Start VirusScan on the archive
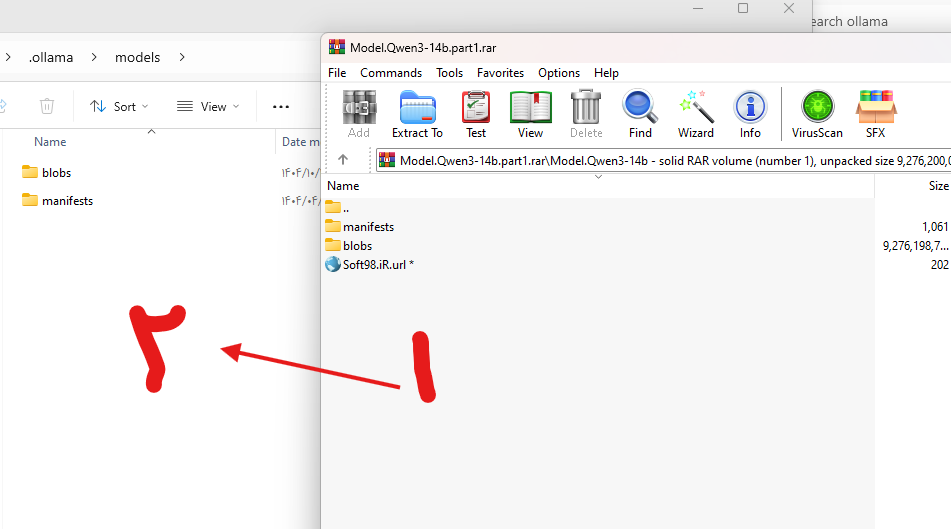 [817, 114]
